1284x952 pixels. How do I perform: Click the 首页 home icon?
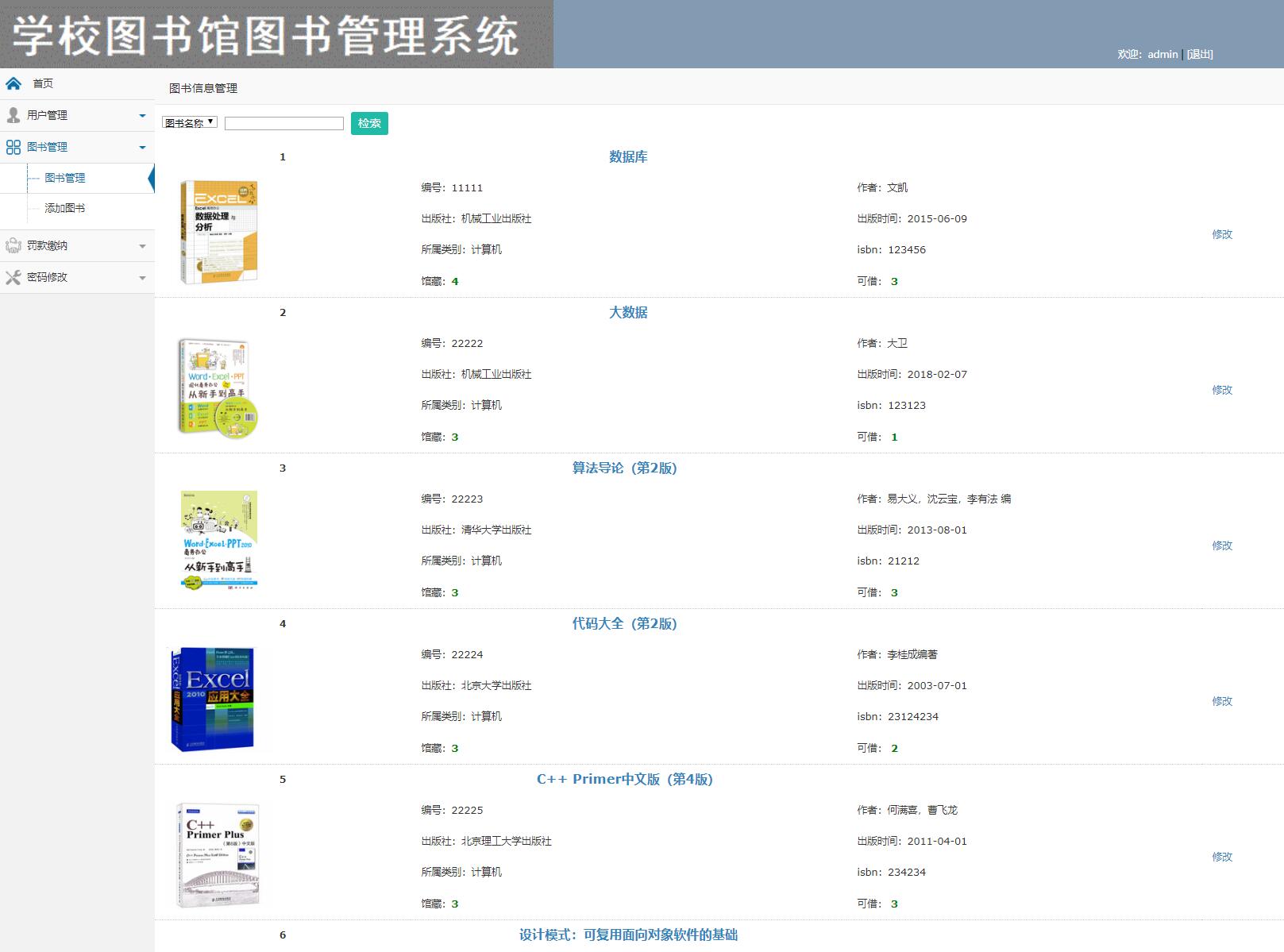point(13,83)
